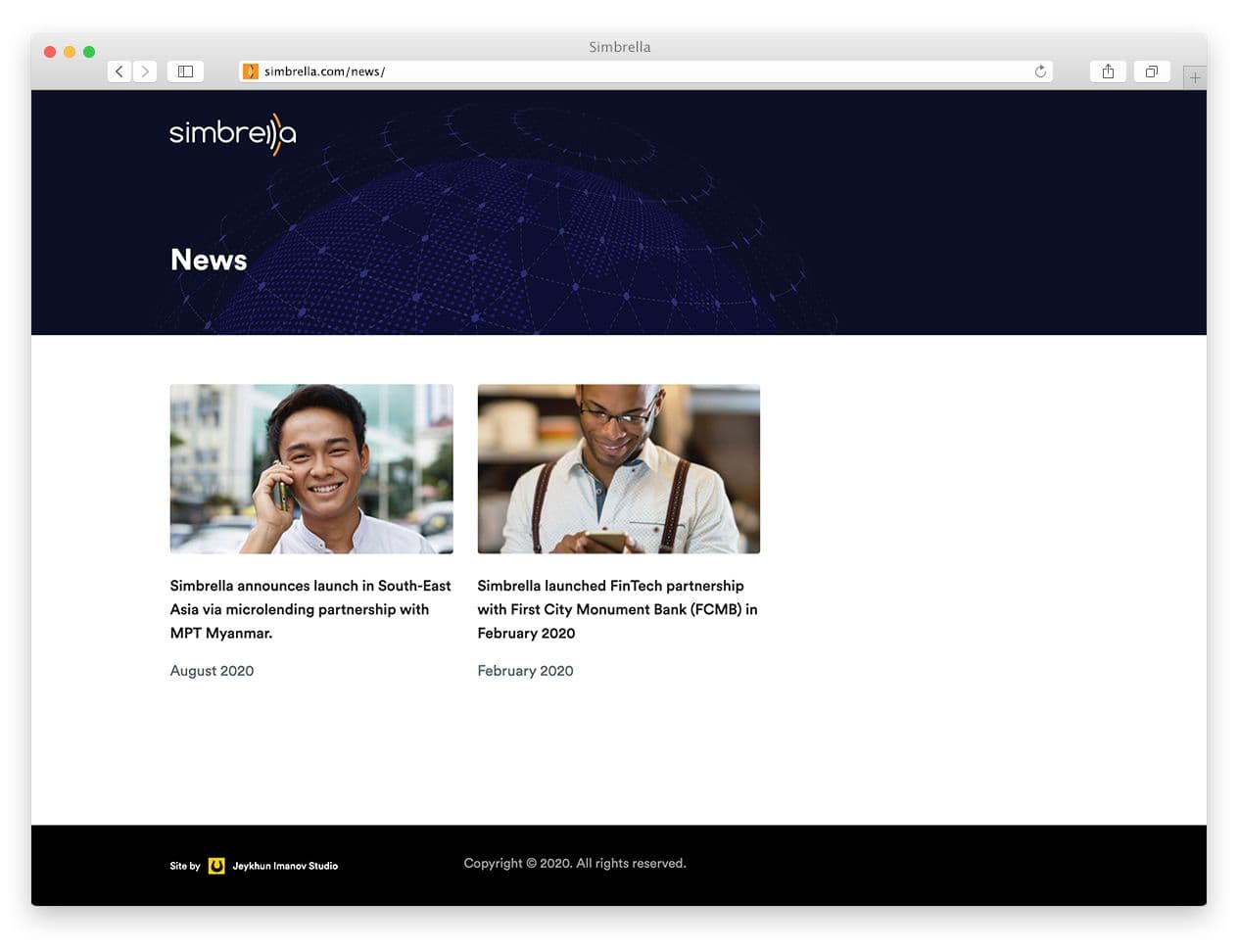Close the browser window with red button
This screenshot has height=952, width=1238.
(x=50, y=52)
